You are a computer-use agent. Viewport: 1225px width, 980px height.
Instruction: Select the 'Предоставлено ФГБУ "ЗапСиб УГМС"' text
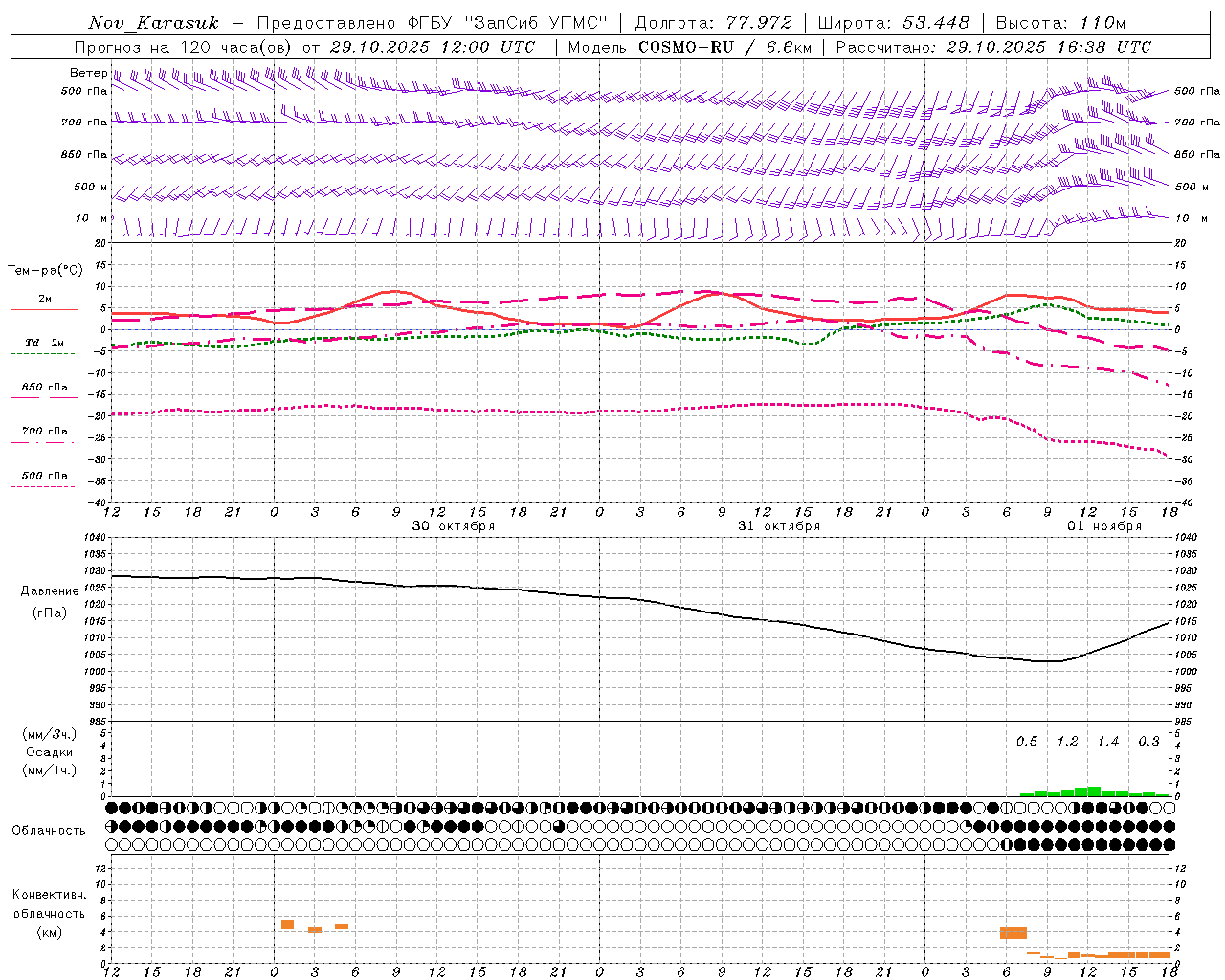pos(433,23)
